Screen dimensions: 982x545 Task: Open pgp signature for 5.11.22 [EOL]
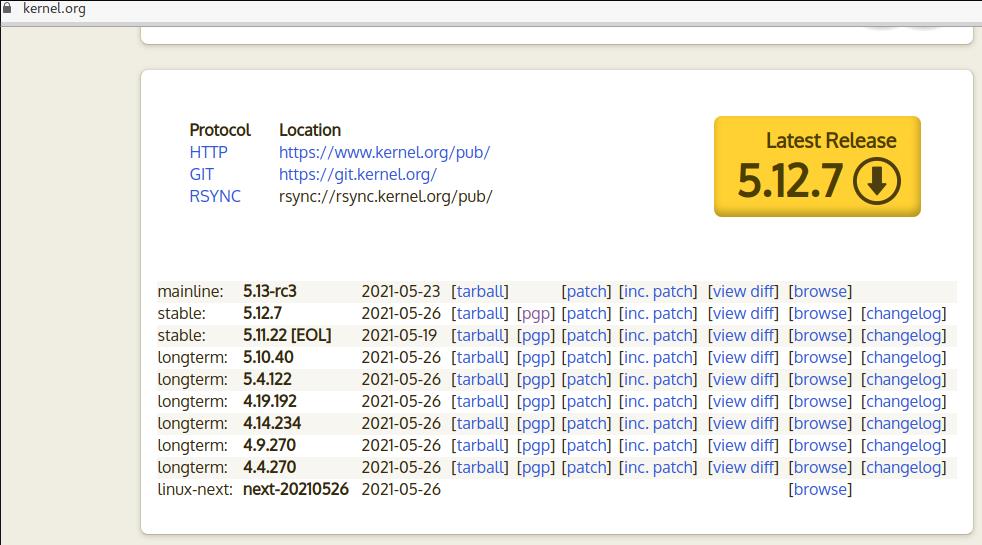click(536, 335)
